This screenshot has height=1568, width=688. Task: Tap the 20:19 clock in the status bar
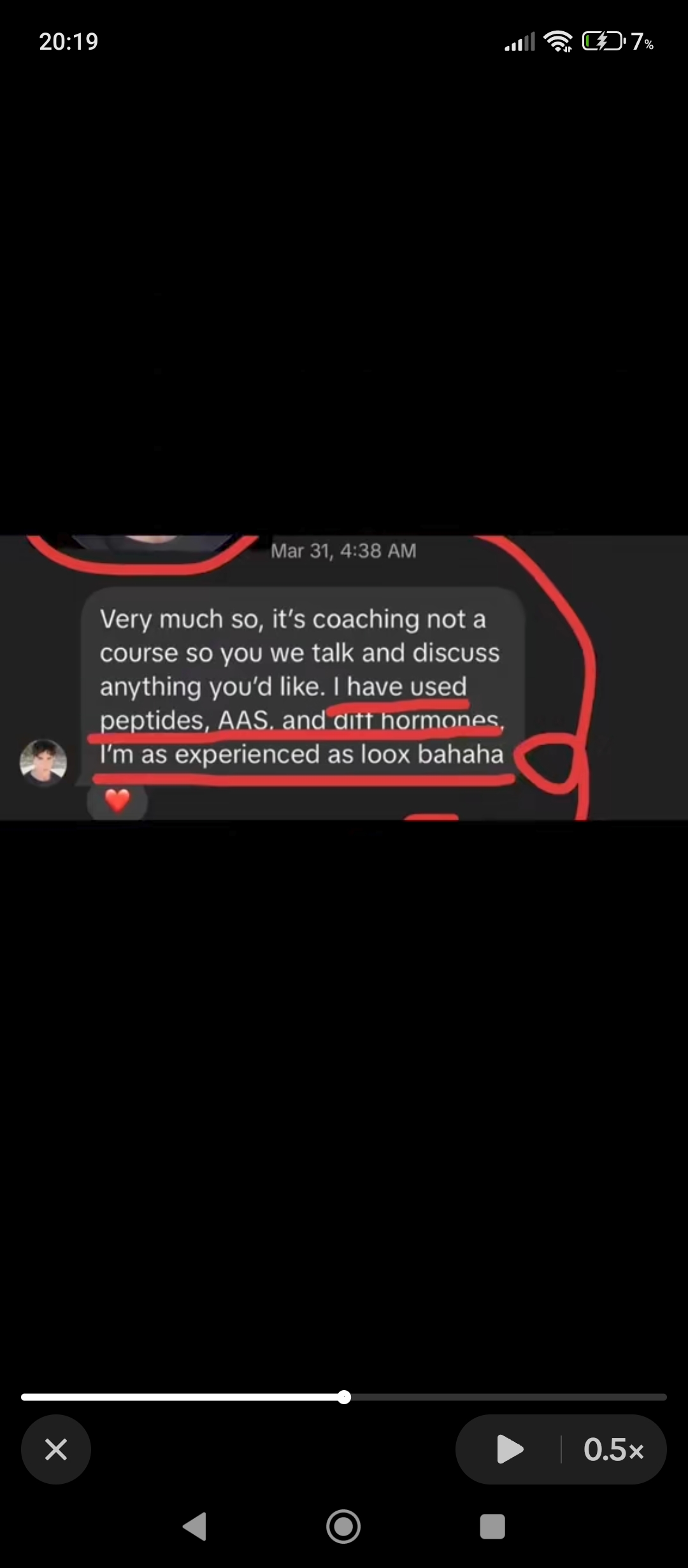[69, 42]
